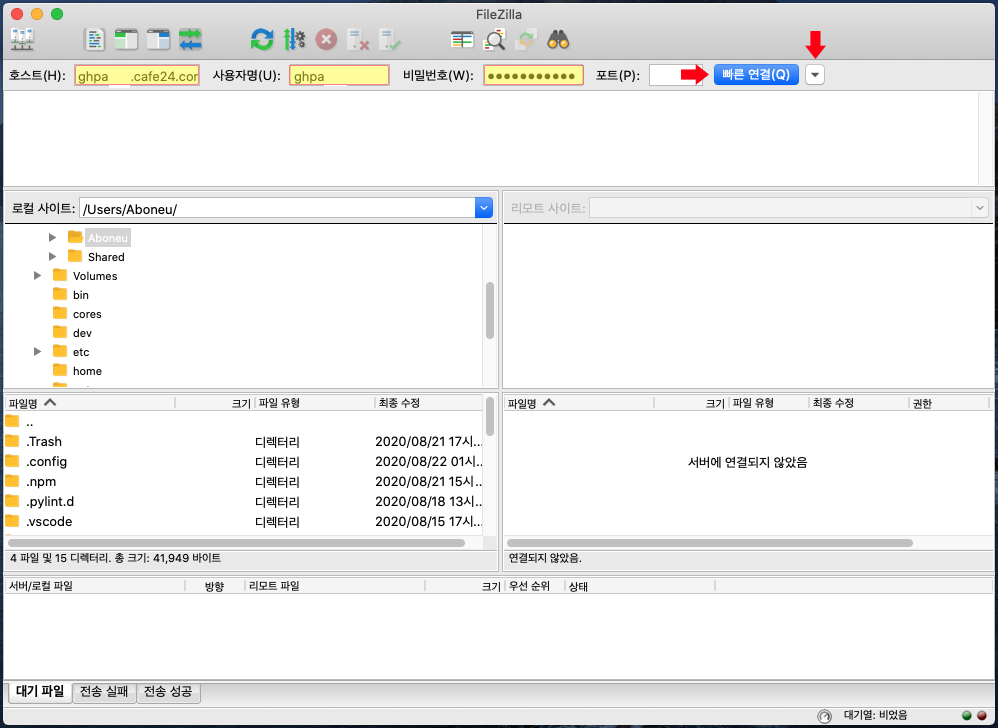
Task: Toggle local directory tree display icon
Action: click(x=126, y=40)
